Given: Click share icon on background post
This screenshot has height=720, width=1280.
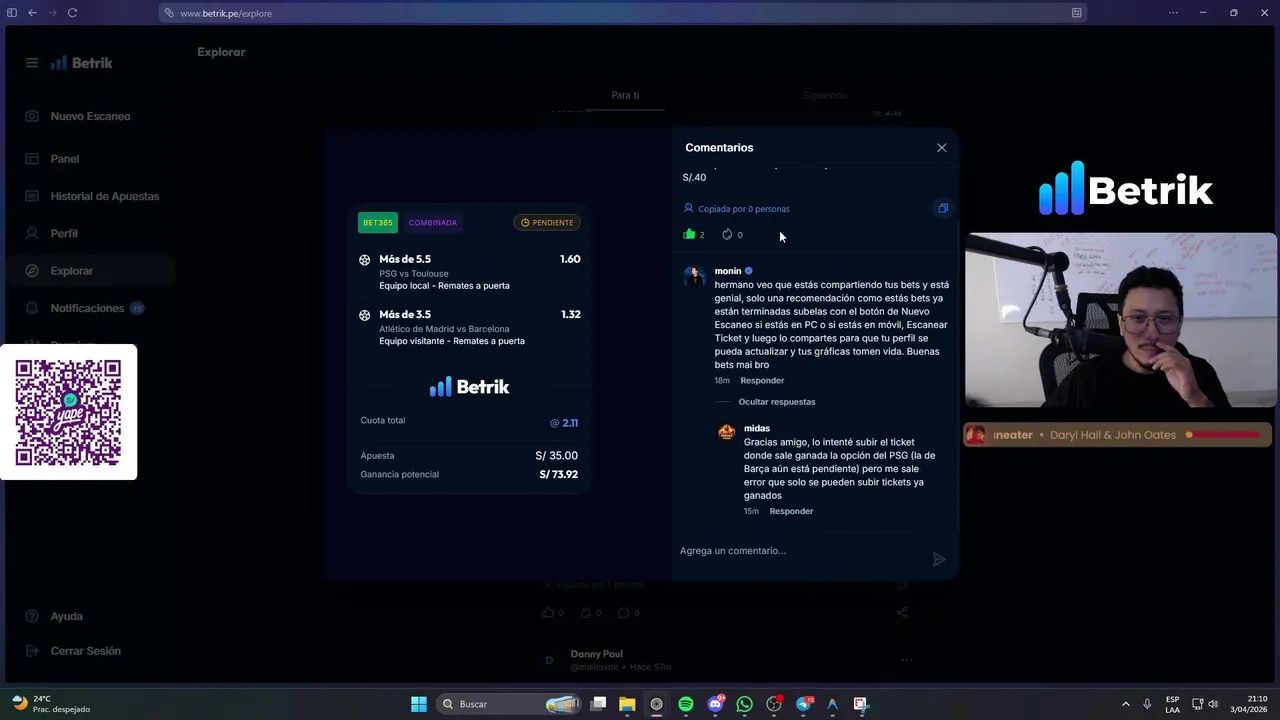Looking at the screenshot, I should coord(902,613).
